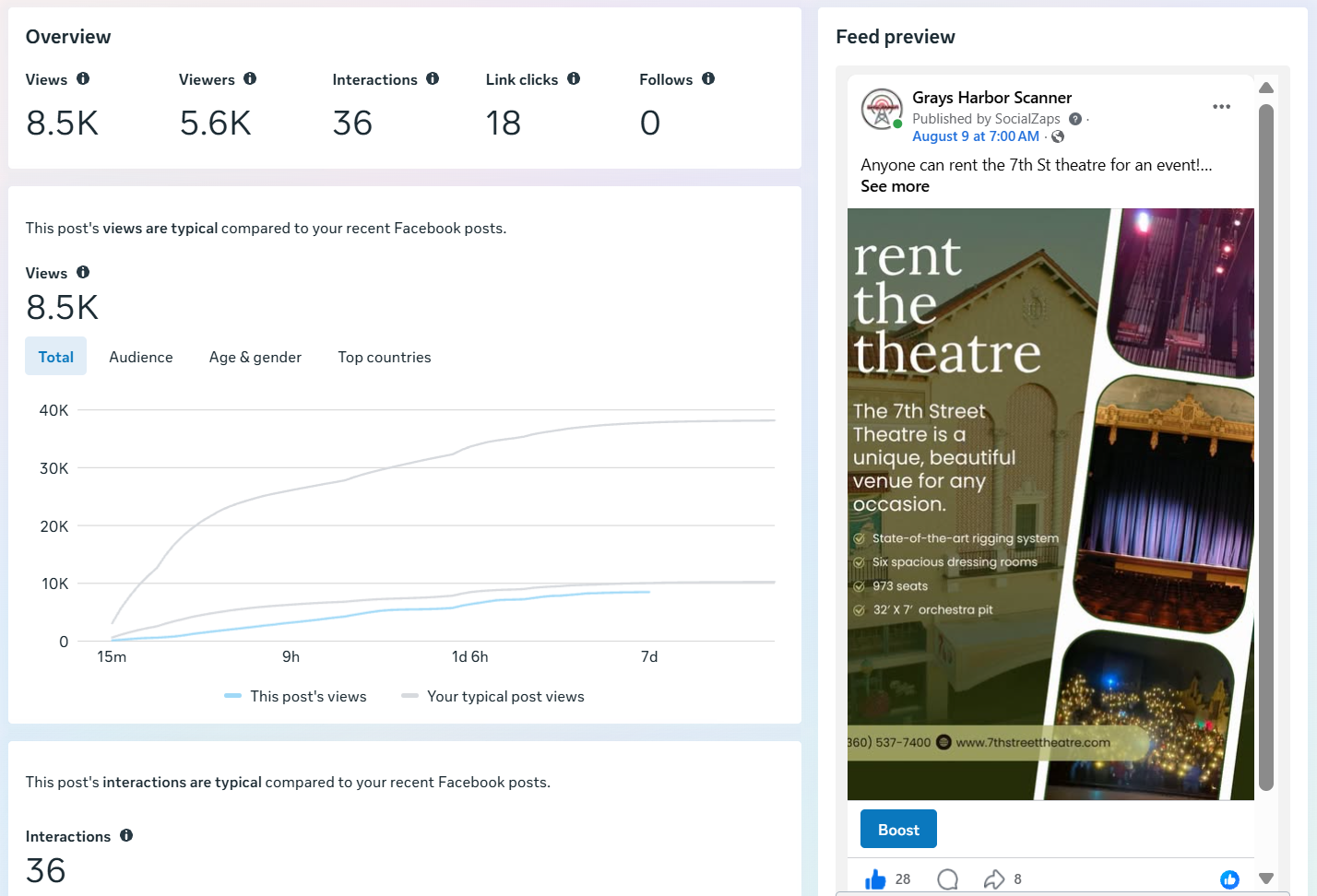Image resolution: width=1317 pixels, height=896 pixels.
Task: Open the August 9 at 7:00 AM timestamp link
Action: 976,136
